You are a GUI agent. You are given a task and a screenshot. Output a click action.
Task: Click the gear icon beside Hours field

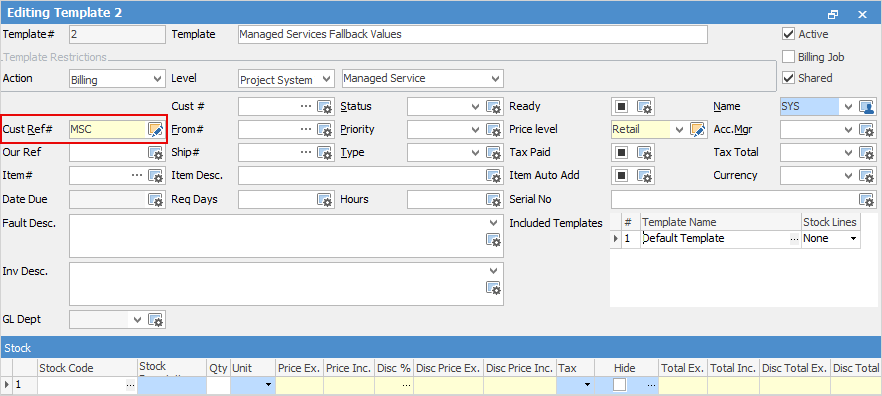pyautogui.click(x=493, y=200)
